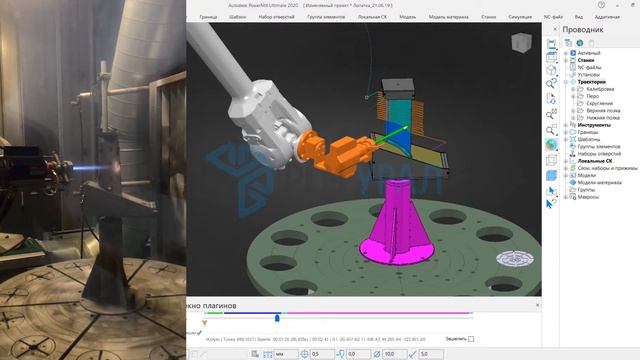The height and width of the screenshot is (360, 640).
Task: Expand the Локальные СК tree node
Action: pyautogui.click(x=566, y=161)
